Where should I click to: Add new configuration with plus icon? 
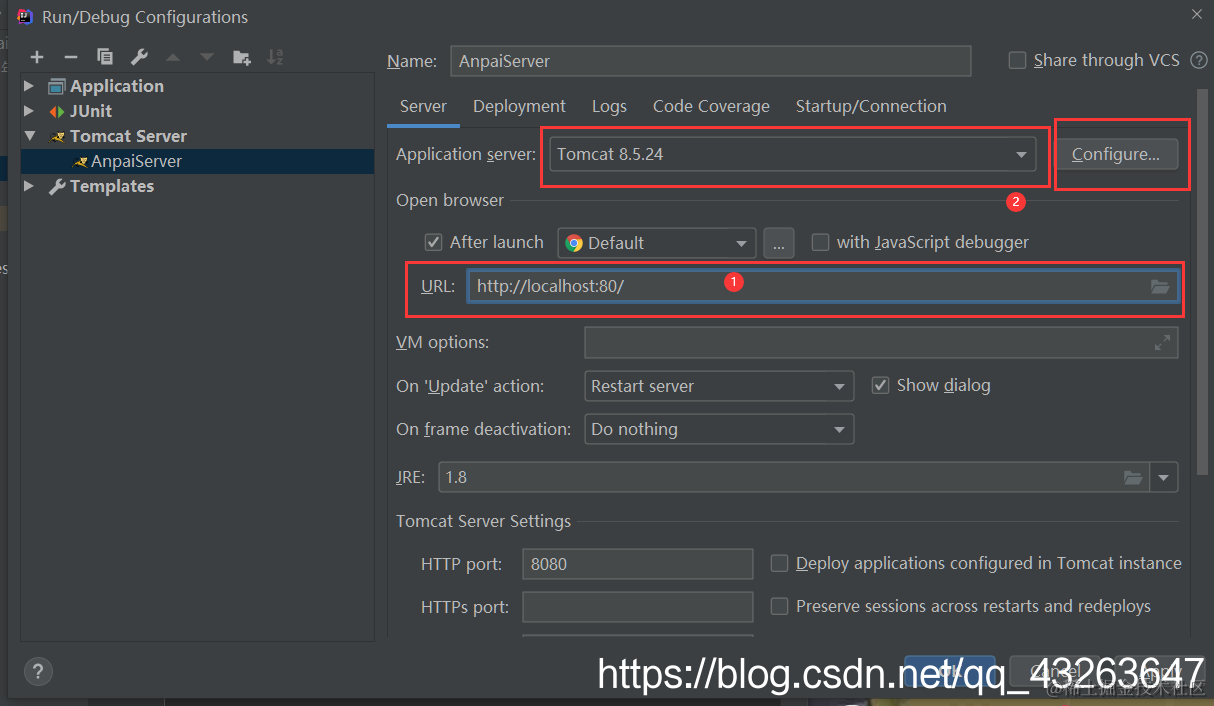pos(37,57)
